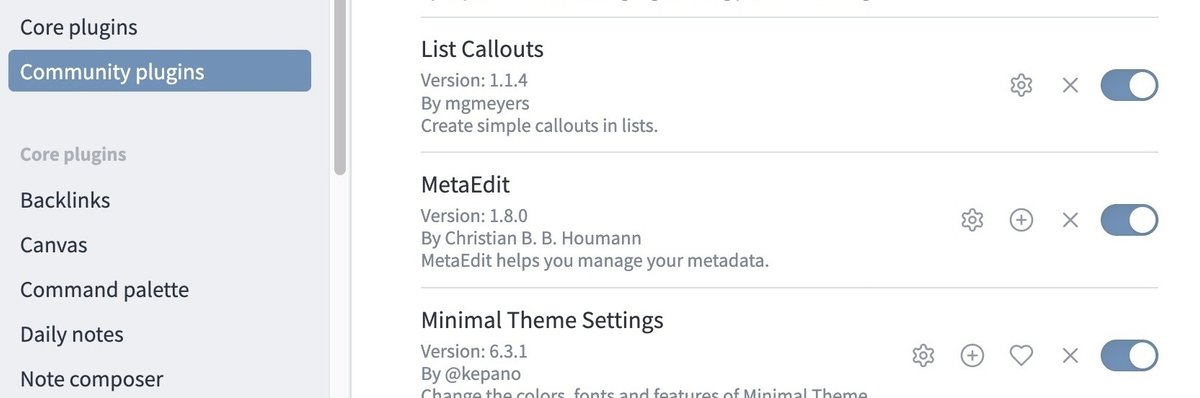Go to Canvas plugin settings
The width and height of the screenshot is (1200, 398).
(160, 245)
